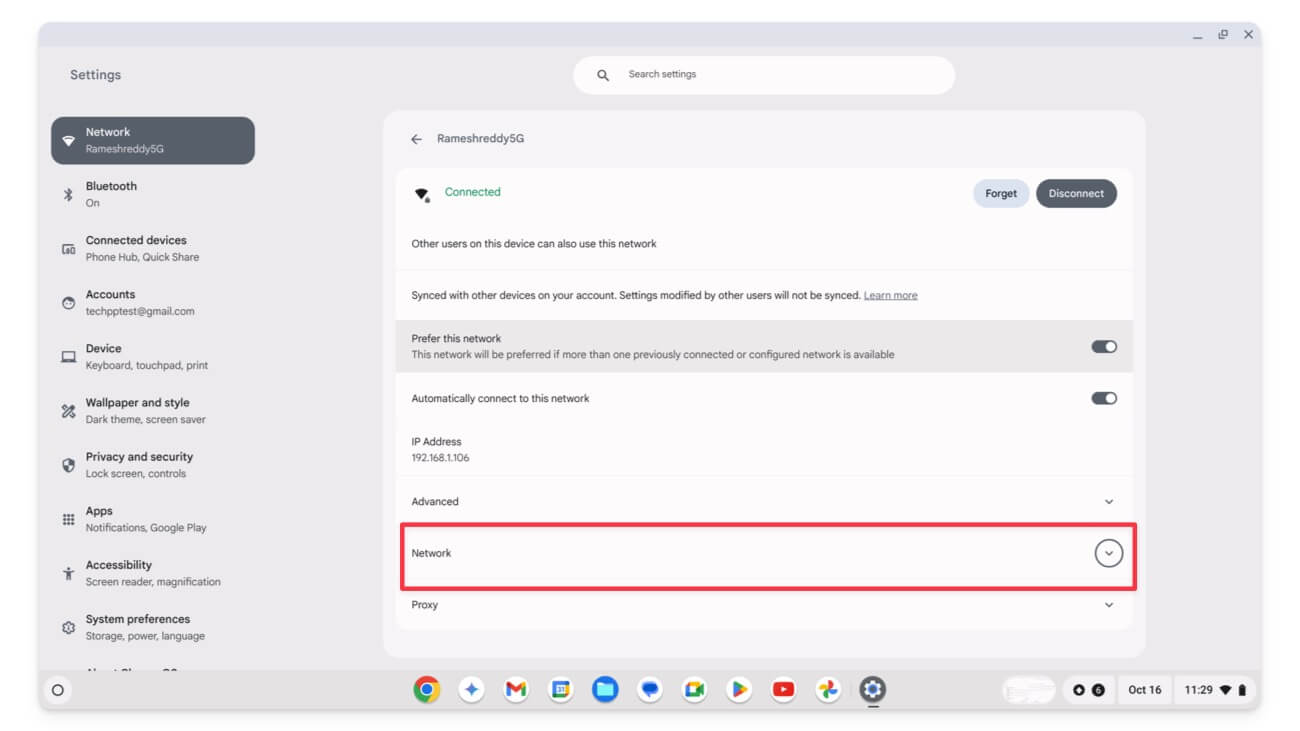
Task: Click the Settings gear on shelf
Action: (873, 689)
